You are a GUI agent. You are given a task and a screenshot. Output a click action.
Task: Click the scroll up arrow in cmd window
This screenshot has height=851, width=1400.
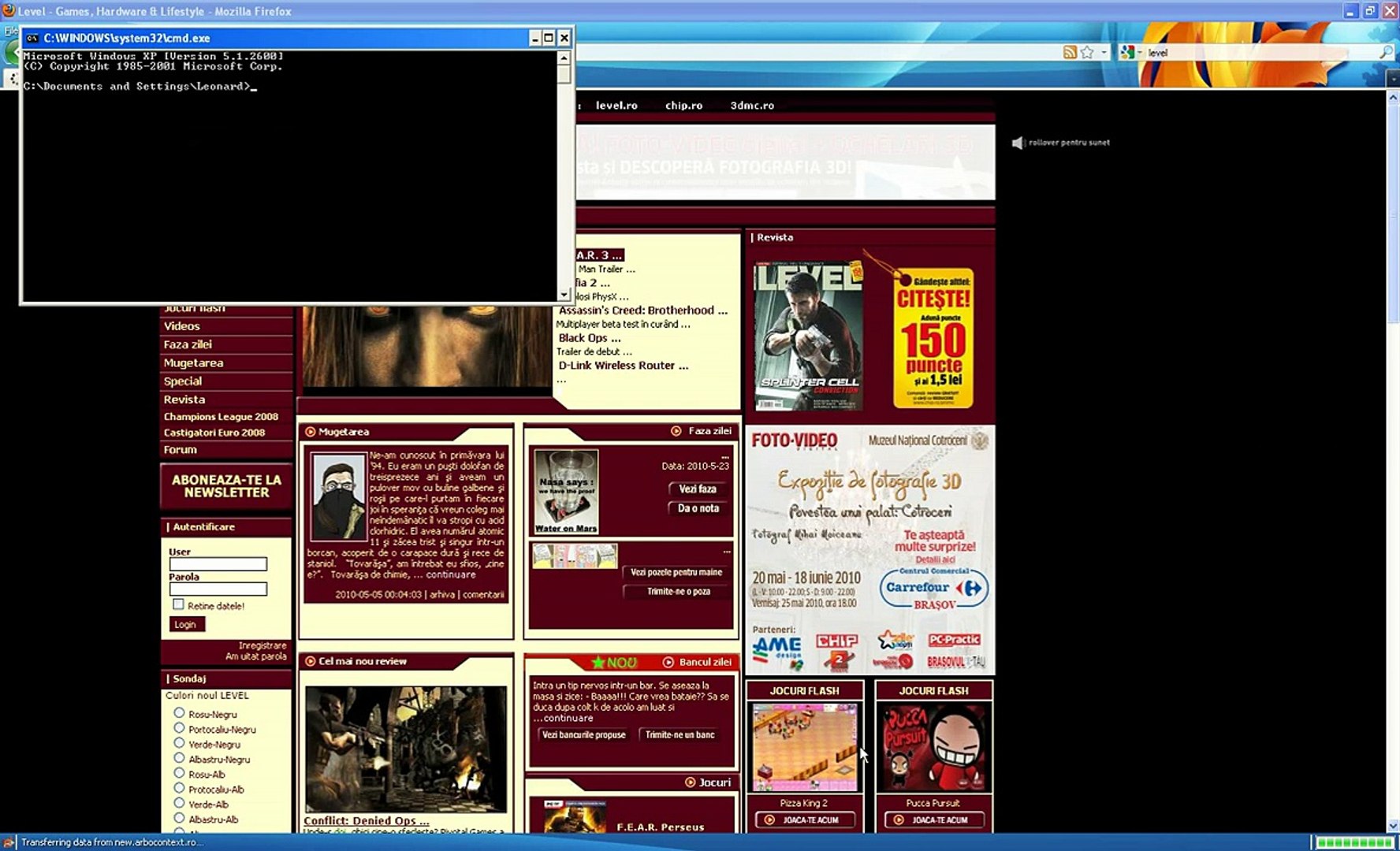564,58
